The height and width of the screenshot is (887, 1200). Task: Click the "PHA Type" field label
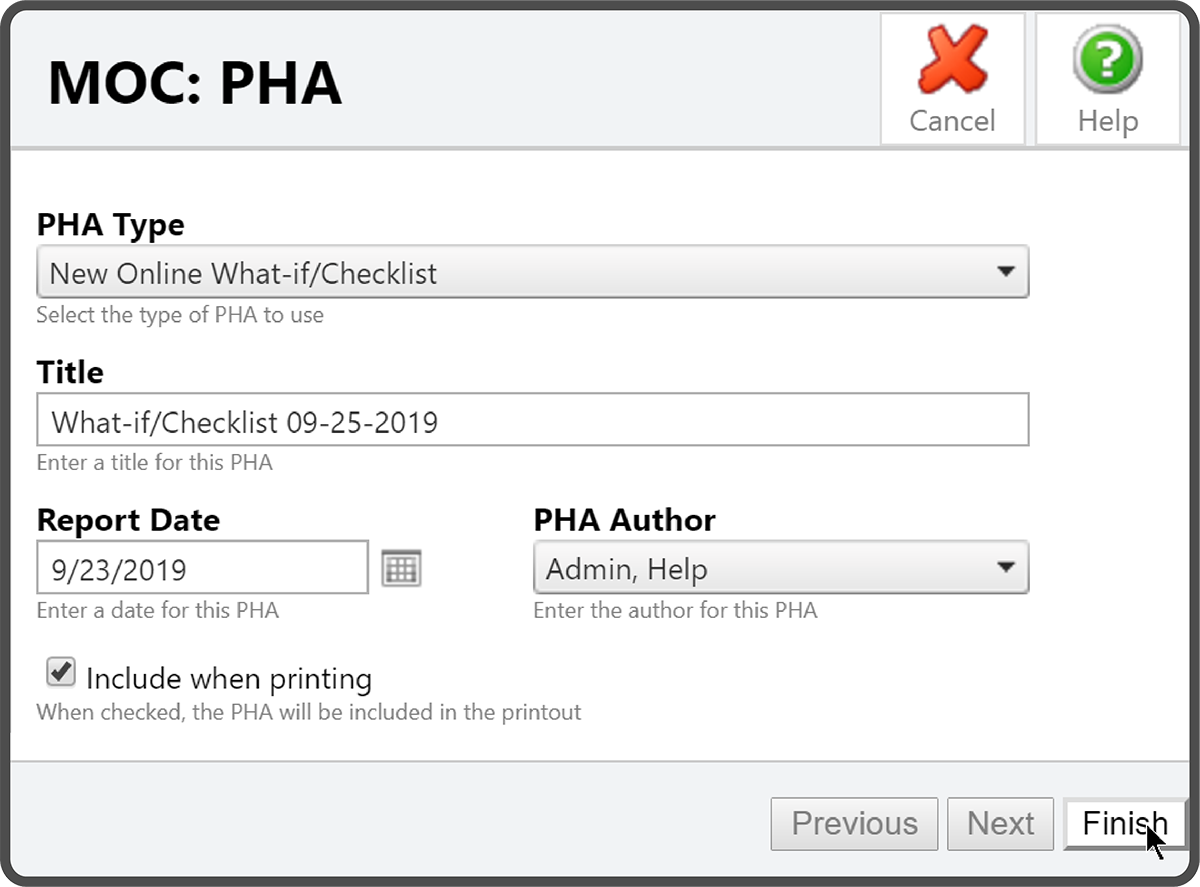coord(110,225)
